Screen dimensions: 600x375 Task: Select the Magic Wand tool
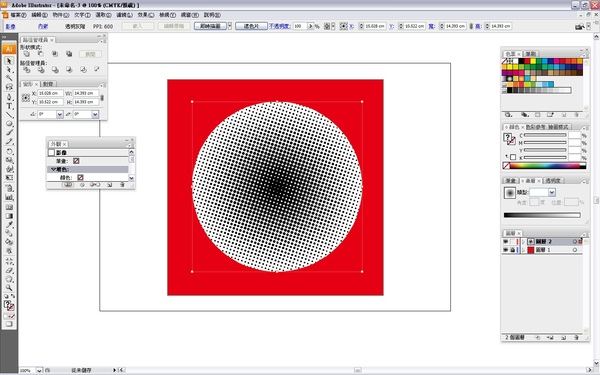point(9,78)
